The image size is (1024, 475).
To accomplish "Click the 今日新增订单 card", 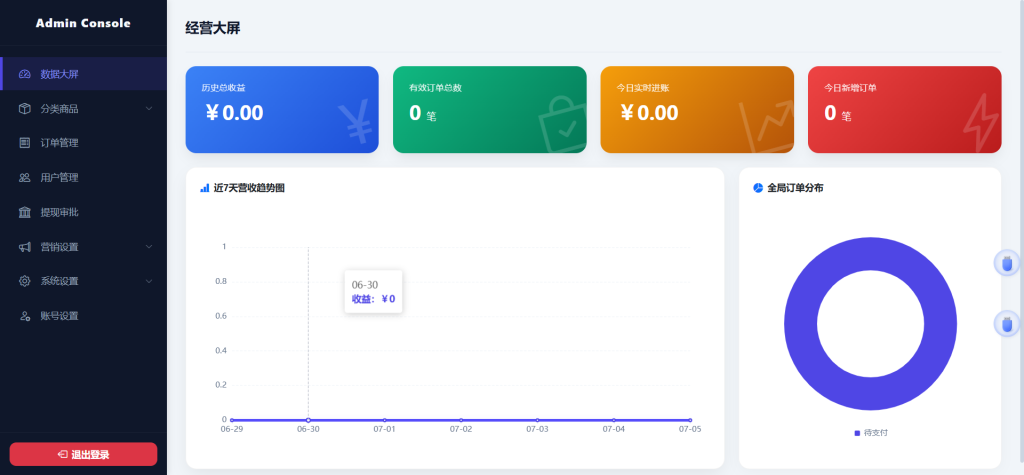I will pos(904,110).
